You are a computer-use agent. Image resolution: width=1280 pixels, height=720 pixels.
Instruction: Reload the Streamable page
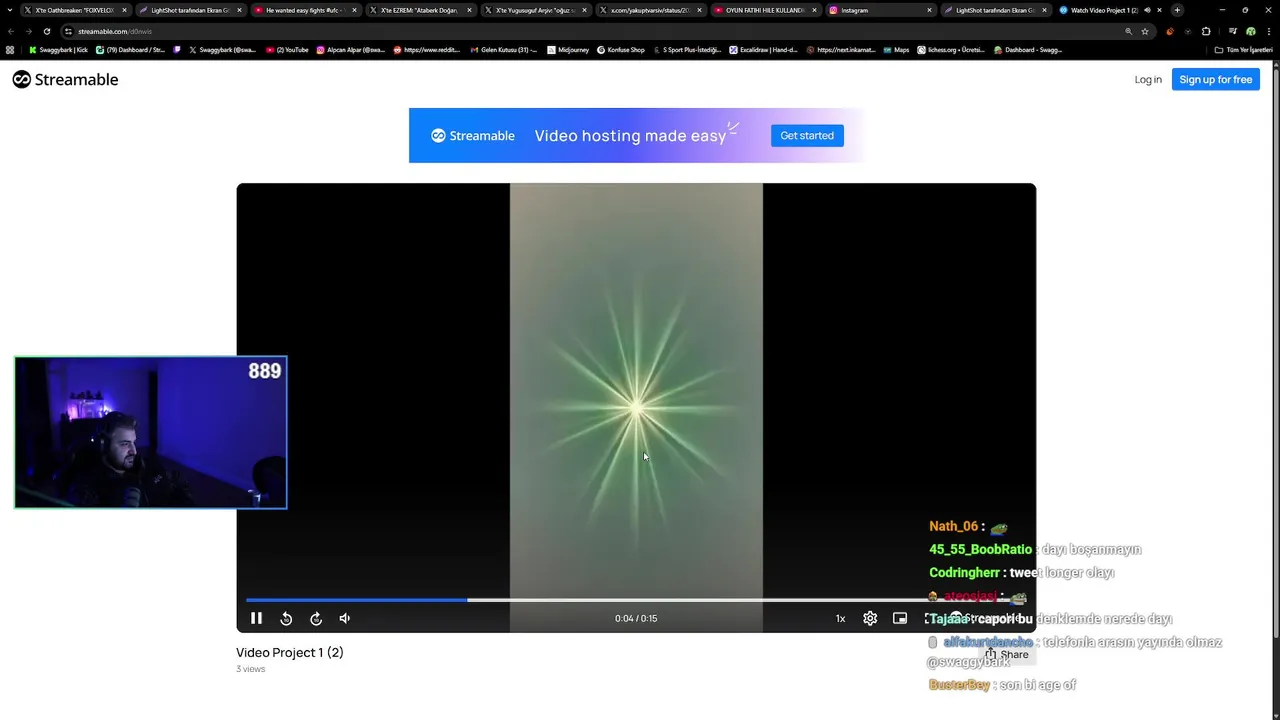[x=46, y=31]
